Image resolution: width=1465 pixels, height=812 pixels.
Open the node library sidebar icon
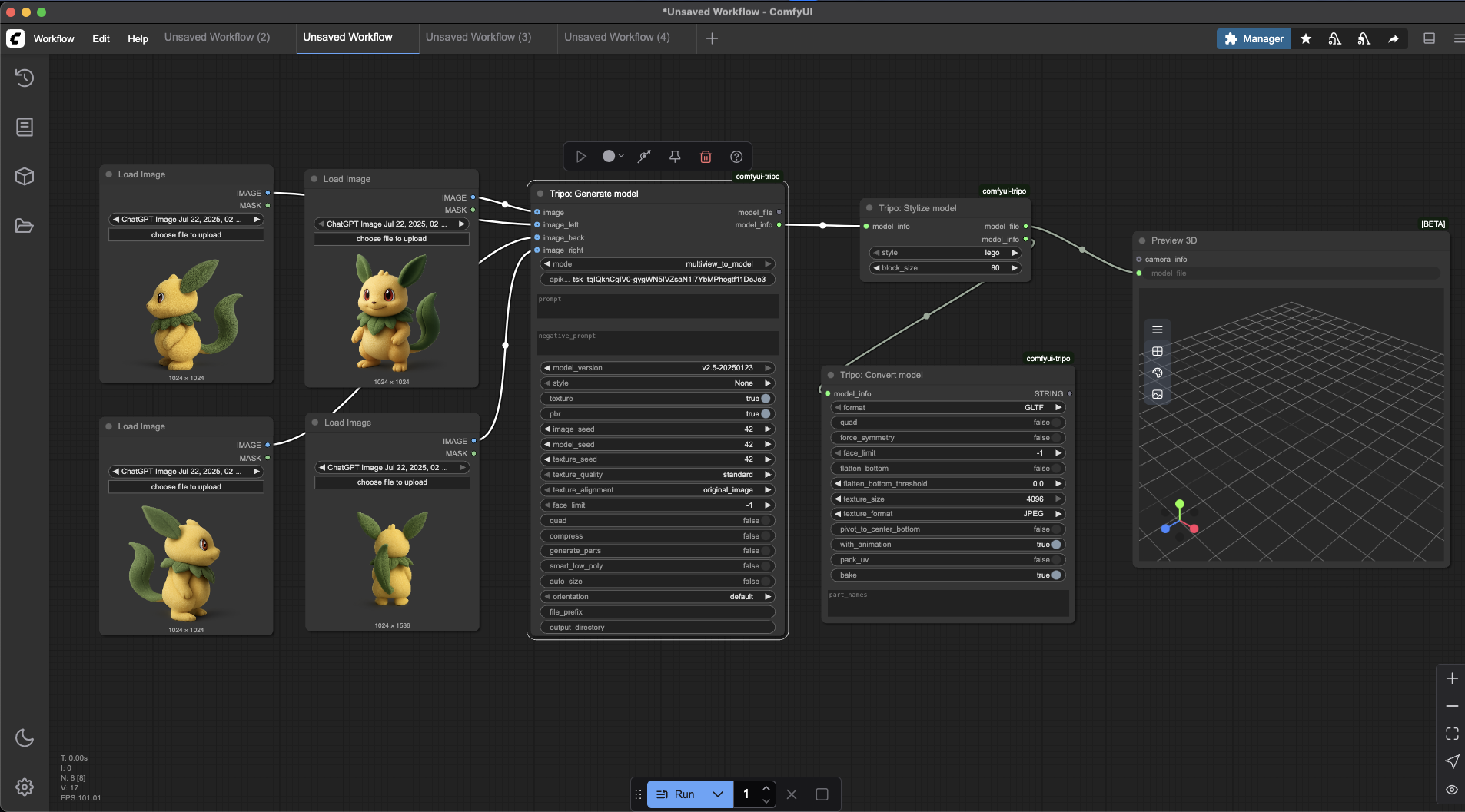pyautogui.click(x=25, y=127)
